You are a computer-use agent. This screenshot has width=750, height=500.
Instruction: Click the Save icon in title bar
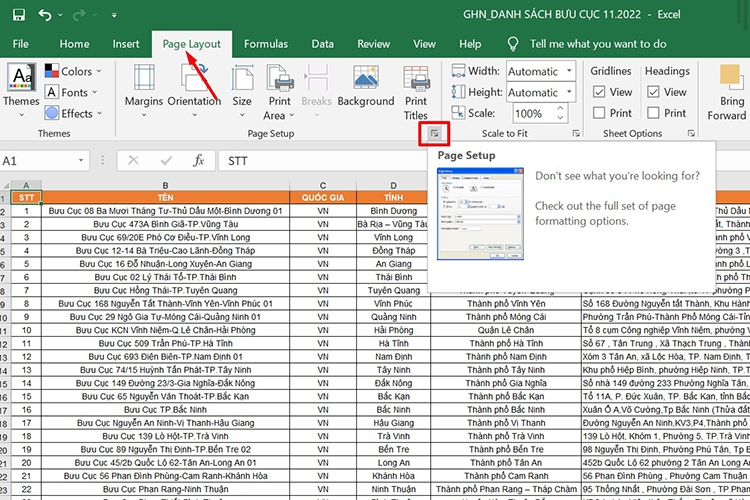[18, 16]
